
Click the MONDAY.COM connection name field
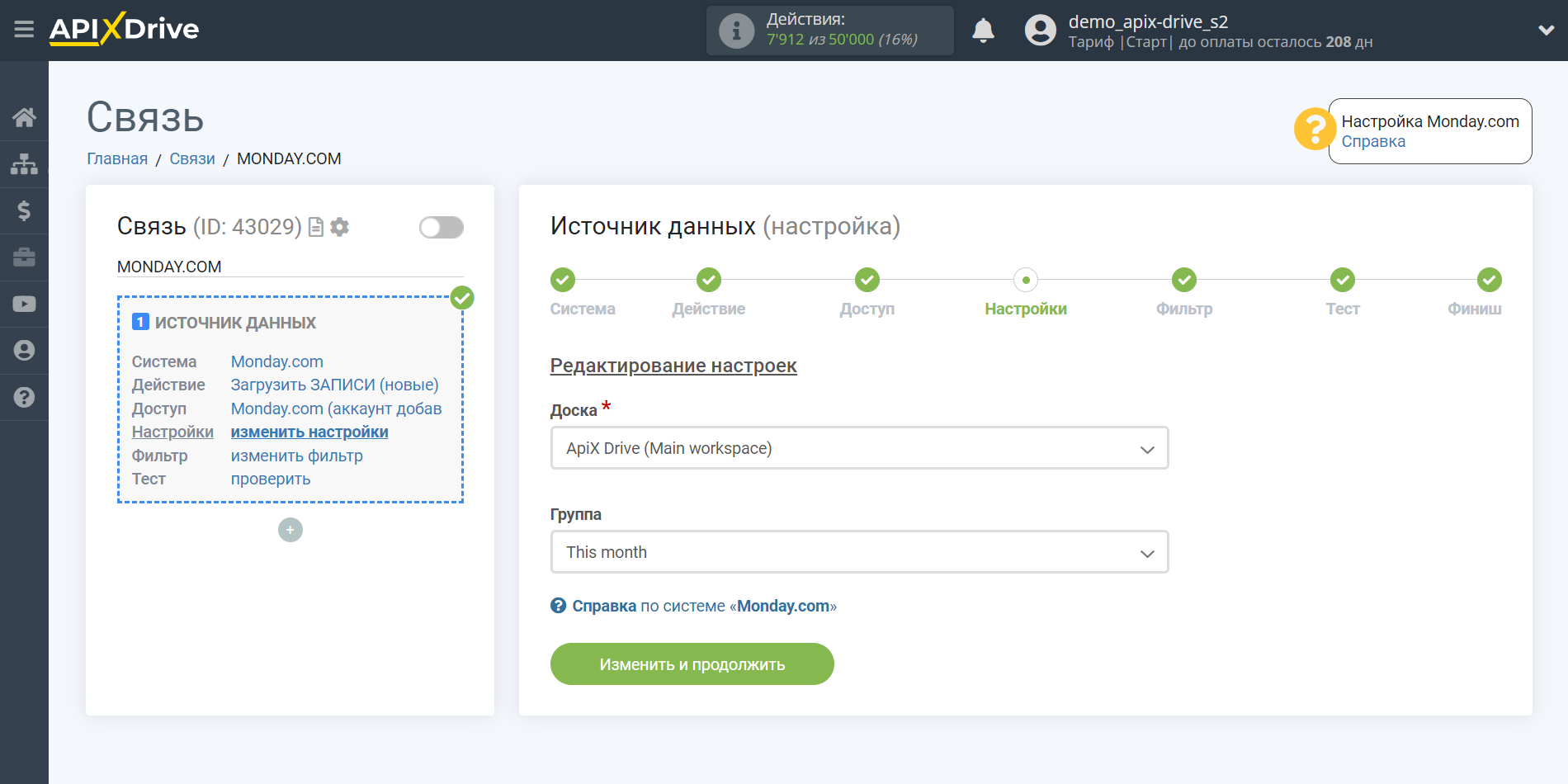290,267
